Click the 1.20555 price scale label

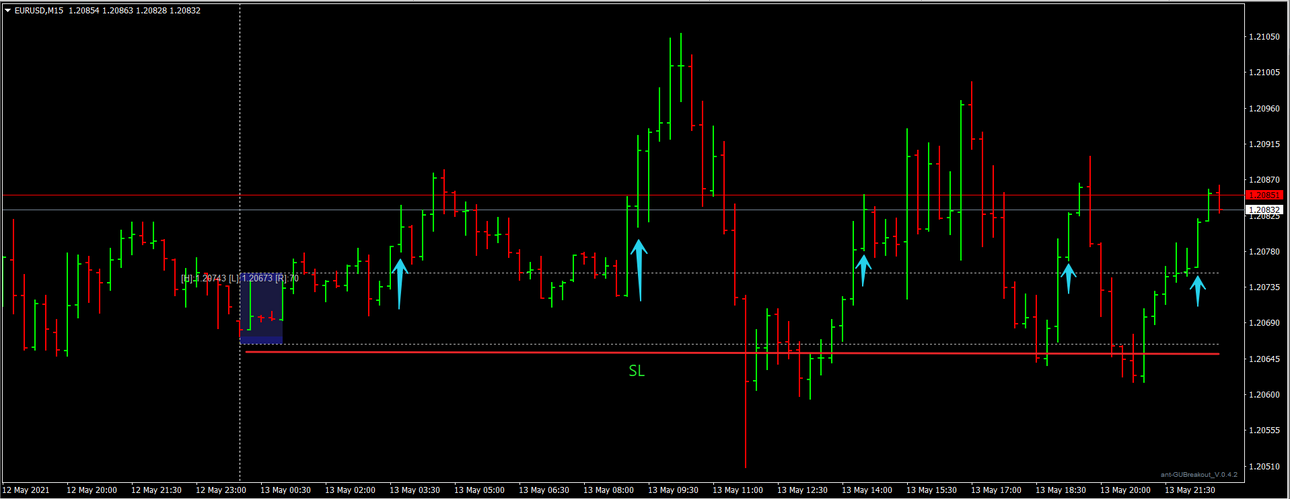(1265, 430)
